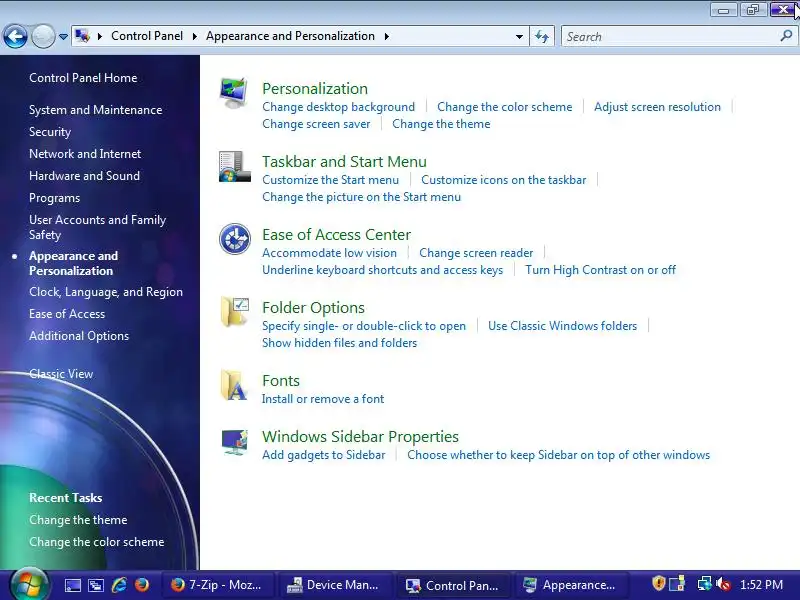Image resolution: width=800 pixels, height=600 pixels.
Task: Click the security shield tray icon
Action: click(x=659, y=584)
